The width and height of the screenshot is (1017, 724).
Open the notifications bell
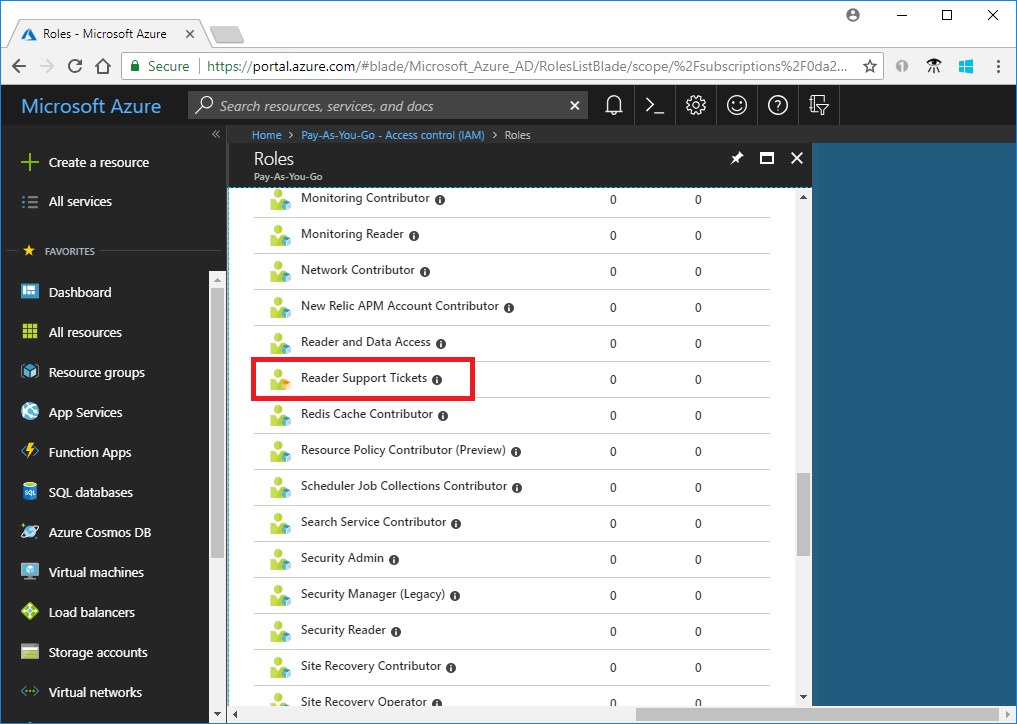click(614, 105)
